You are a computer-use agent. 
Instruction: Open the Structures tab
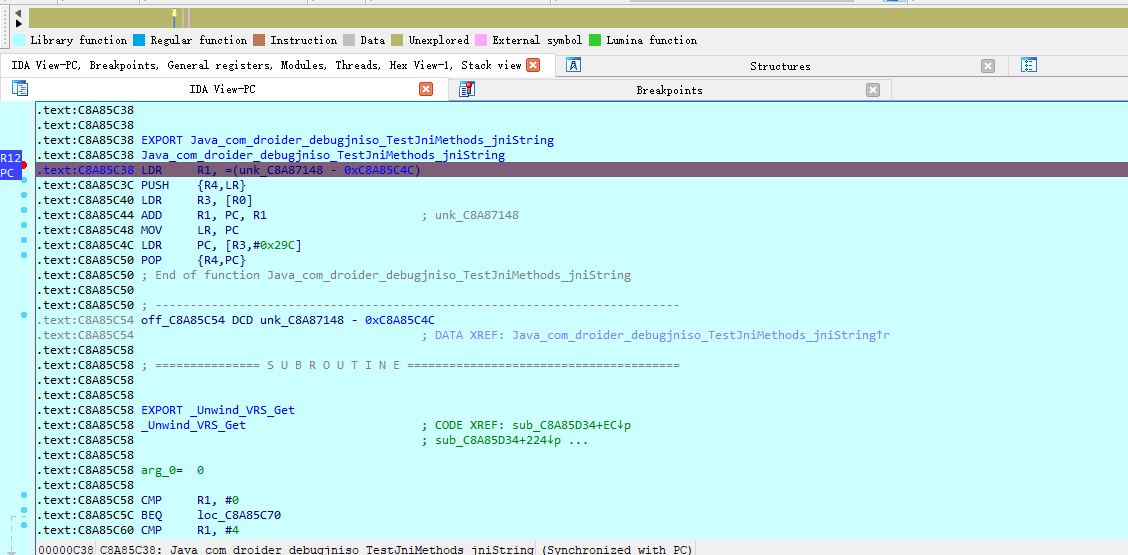[780, 66]
